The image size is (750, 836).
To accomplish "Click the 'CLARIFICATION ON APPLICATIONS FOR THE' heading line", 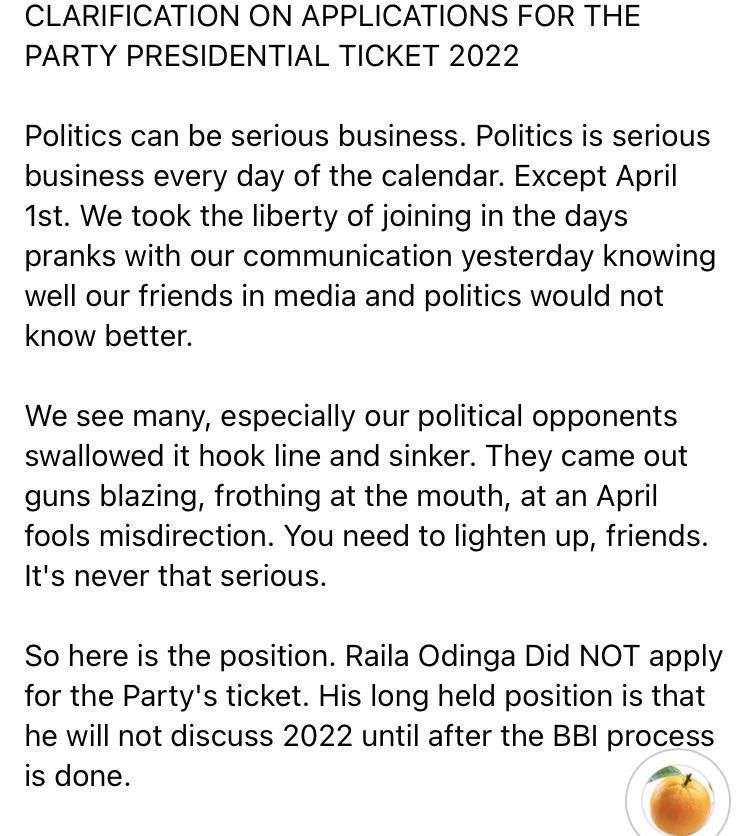I will tap(332, 16).
